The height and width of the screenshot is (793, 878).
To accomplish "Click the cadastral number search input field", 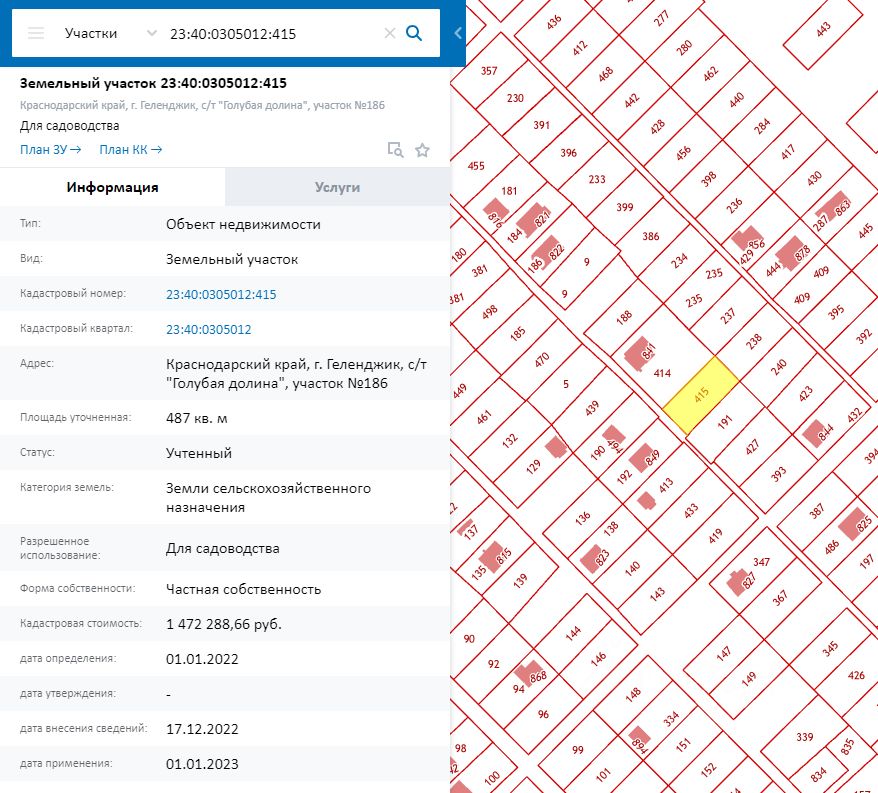I will [272, 34].
